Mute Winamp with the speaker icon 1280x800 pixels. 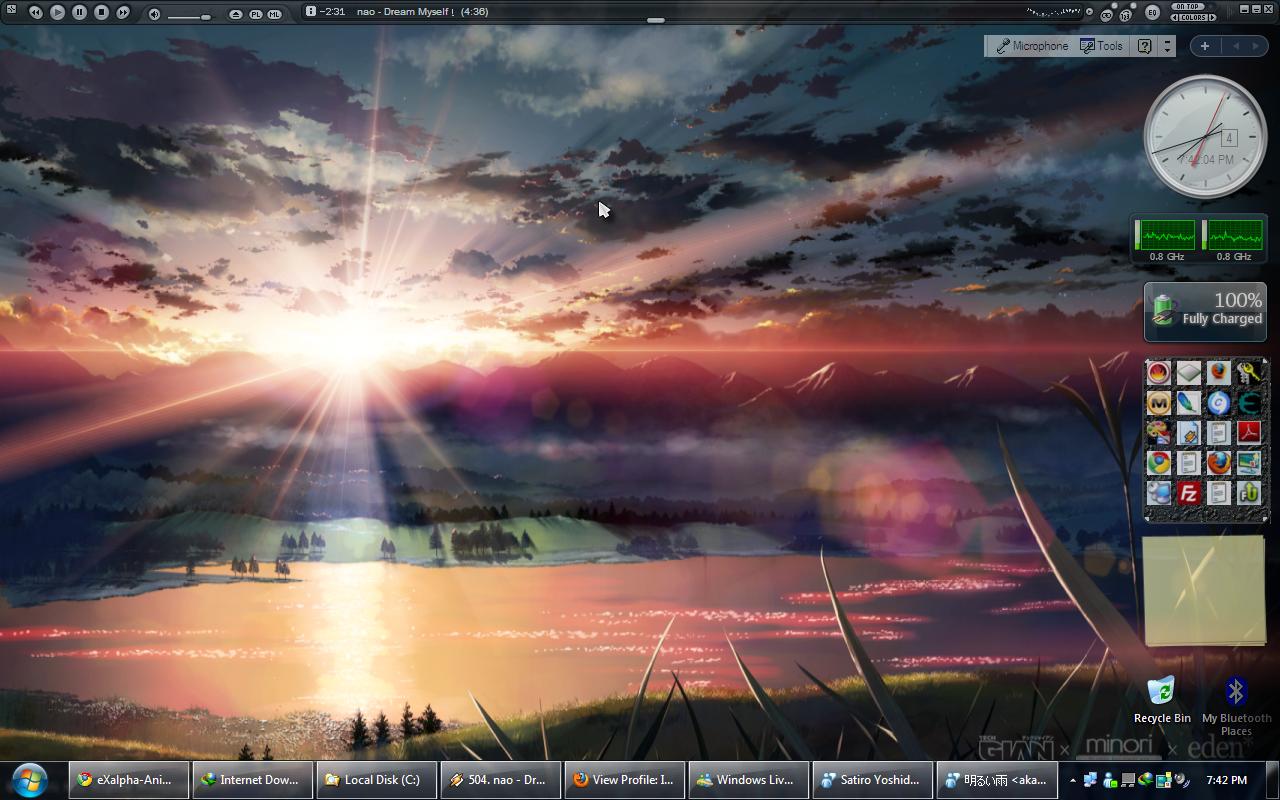click(x=154, y=14)
